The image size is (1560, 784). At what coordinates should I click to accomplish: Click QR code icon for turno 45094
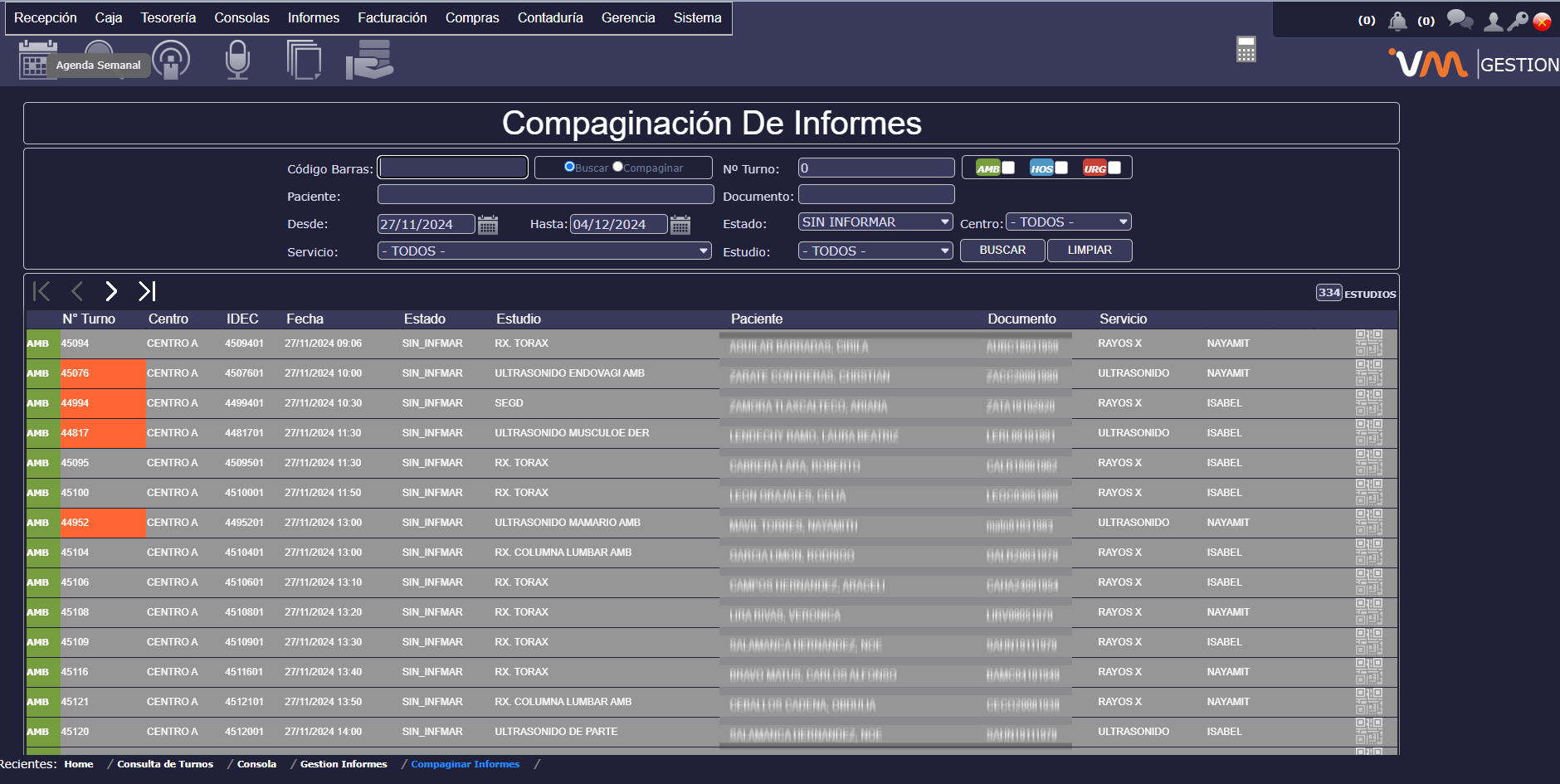click(x=1369, y=343)
